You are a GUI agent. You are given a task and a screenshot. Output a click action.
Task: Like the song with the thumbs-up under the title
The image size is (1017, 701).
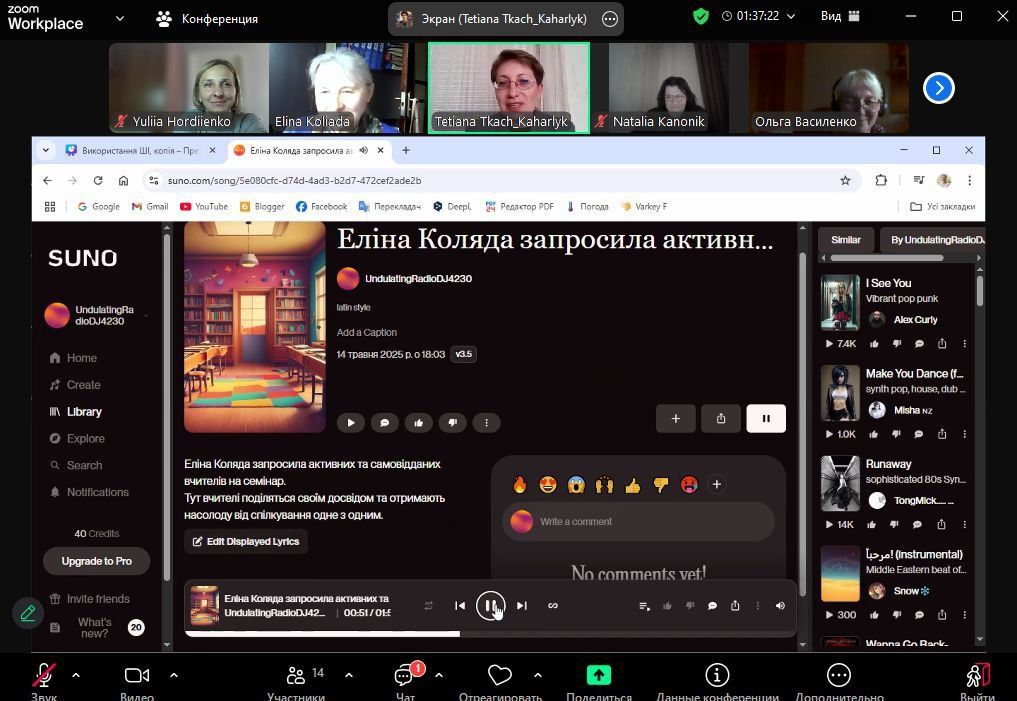coord(418,423)
